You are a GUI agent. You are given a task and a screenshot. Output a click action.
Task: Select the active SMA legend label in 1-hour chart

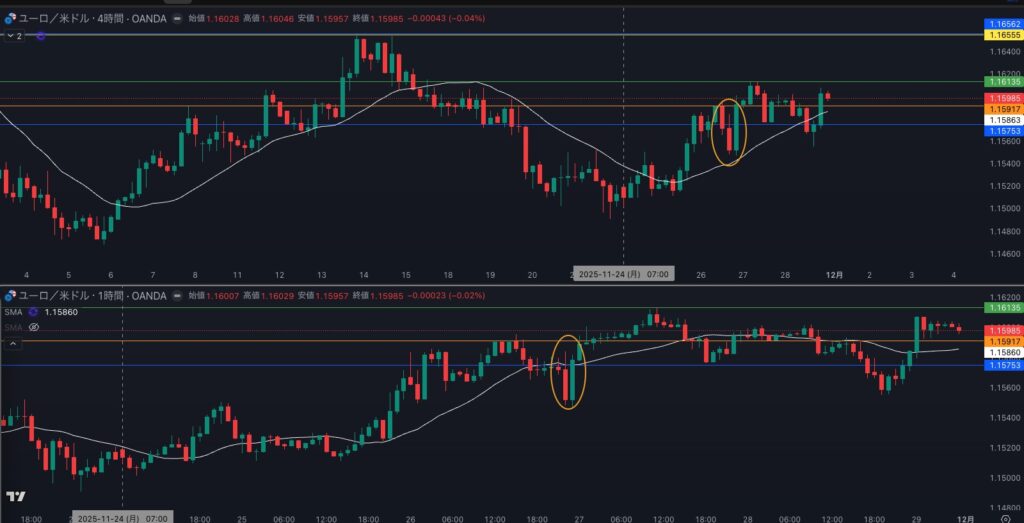pos(13,312)
